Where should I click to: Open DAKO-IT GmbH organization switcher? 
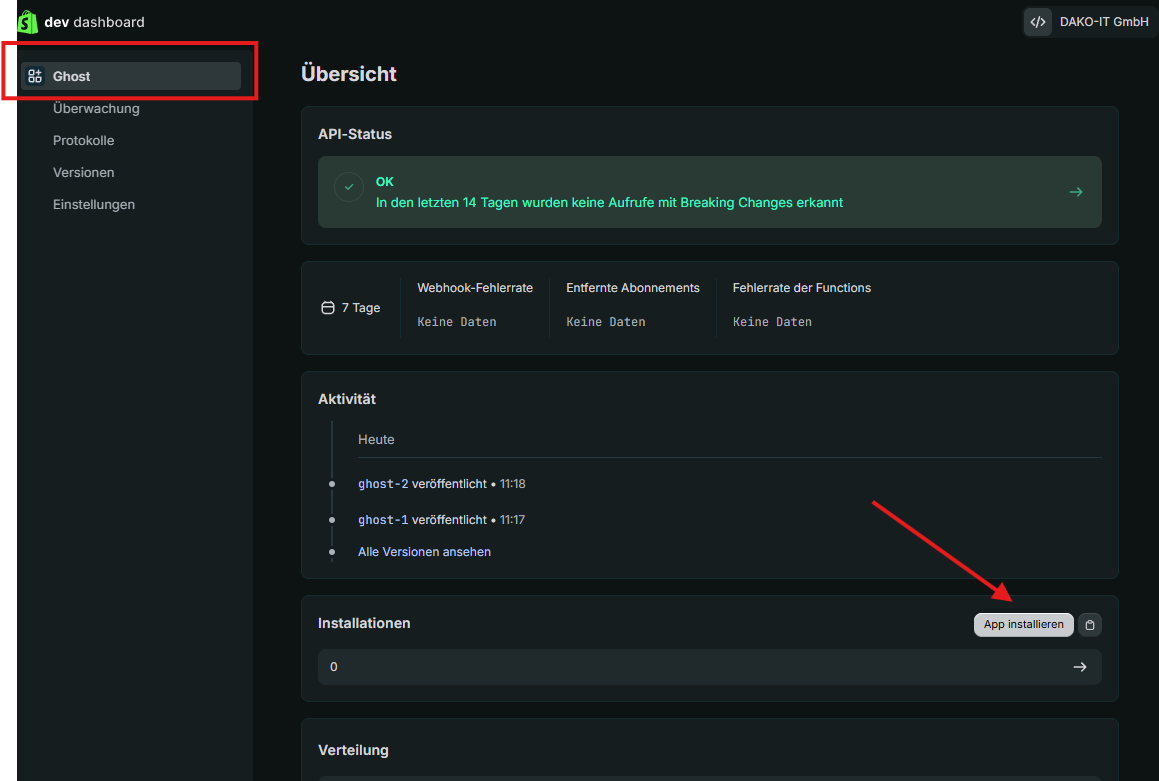[1090, 22]
